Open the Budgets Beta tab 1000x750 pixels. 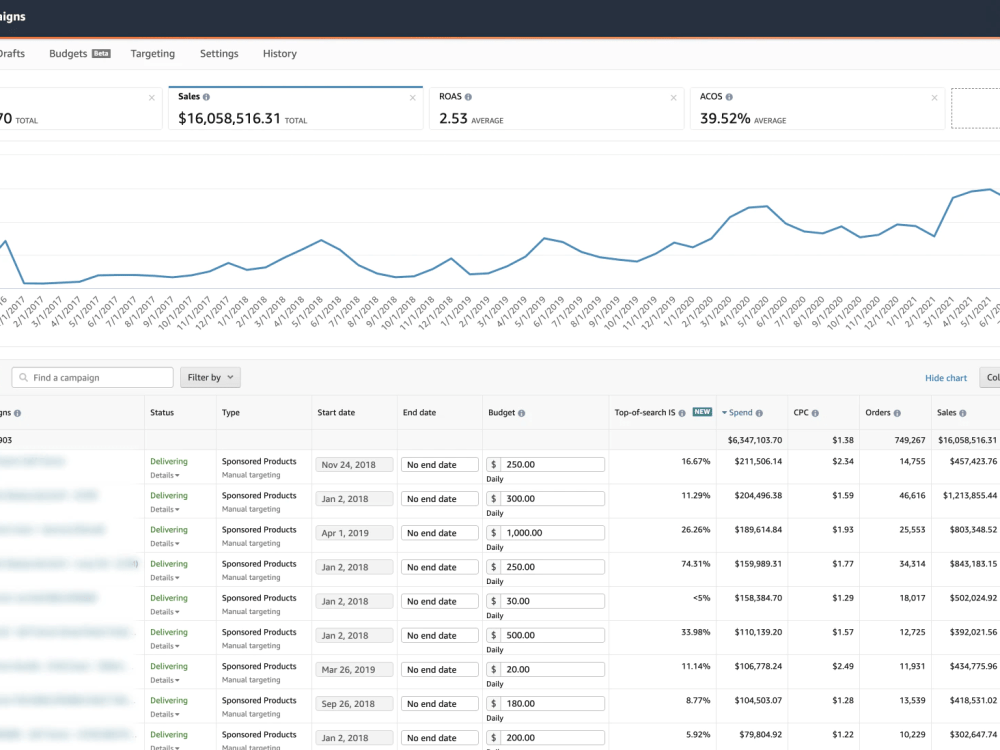pos(80,54)
